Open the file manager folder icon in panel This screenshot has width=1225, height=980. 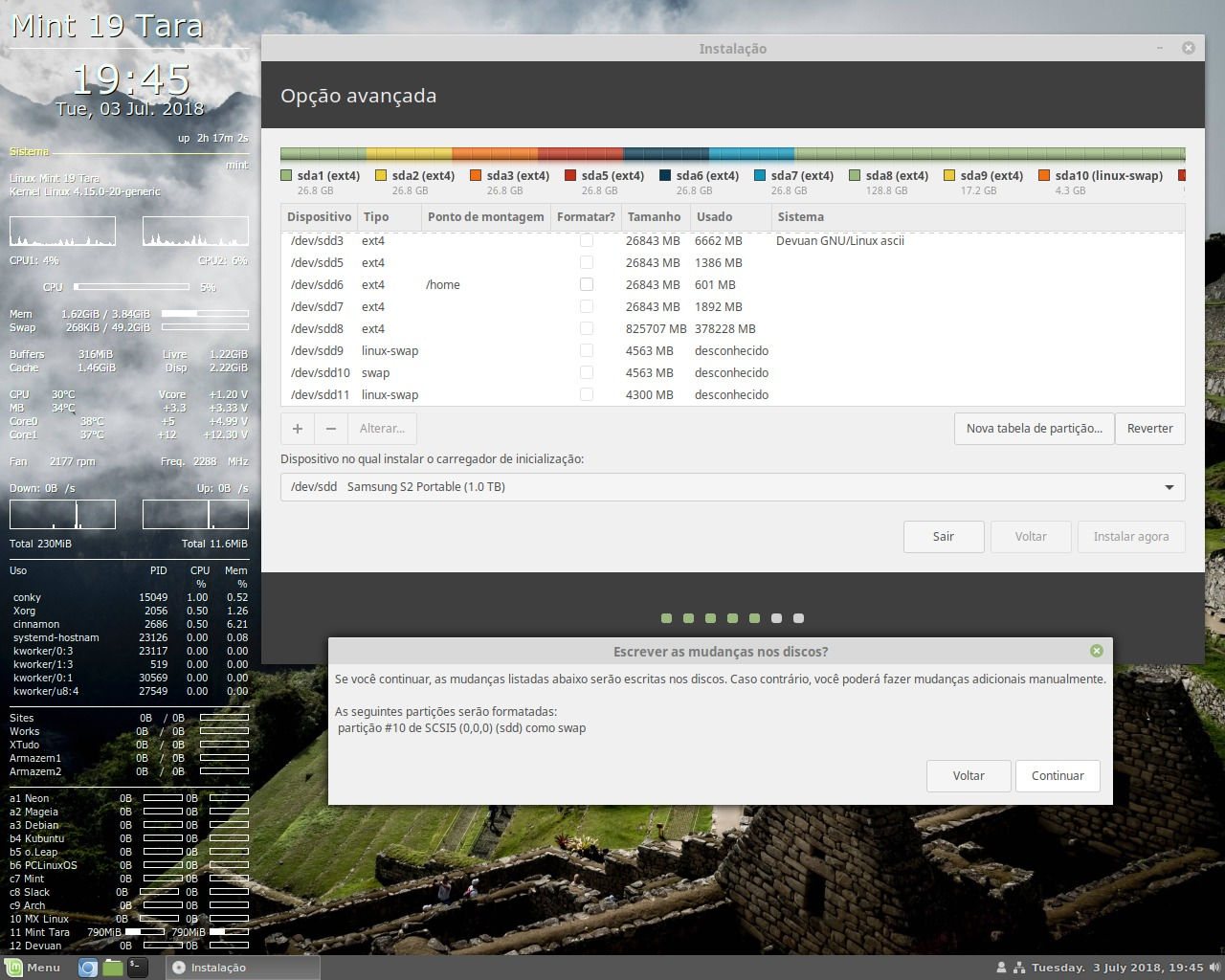coord(113,968)
